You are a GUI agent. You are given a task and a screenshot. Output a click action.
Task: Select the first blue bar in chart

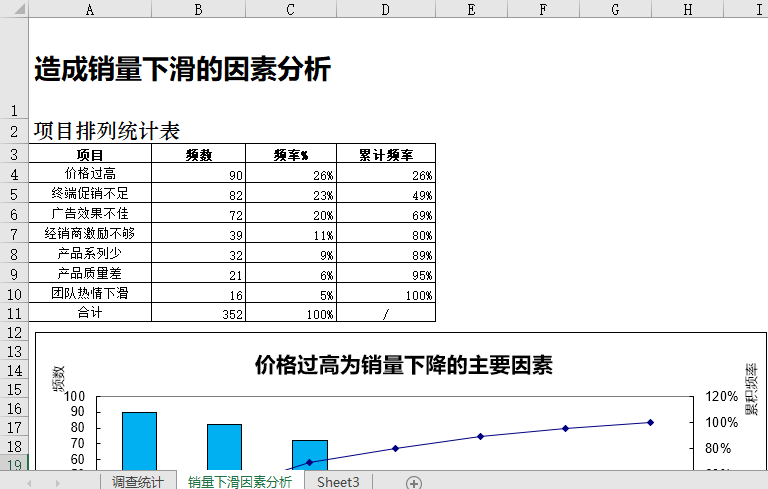[139, 440]
